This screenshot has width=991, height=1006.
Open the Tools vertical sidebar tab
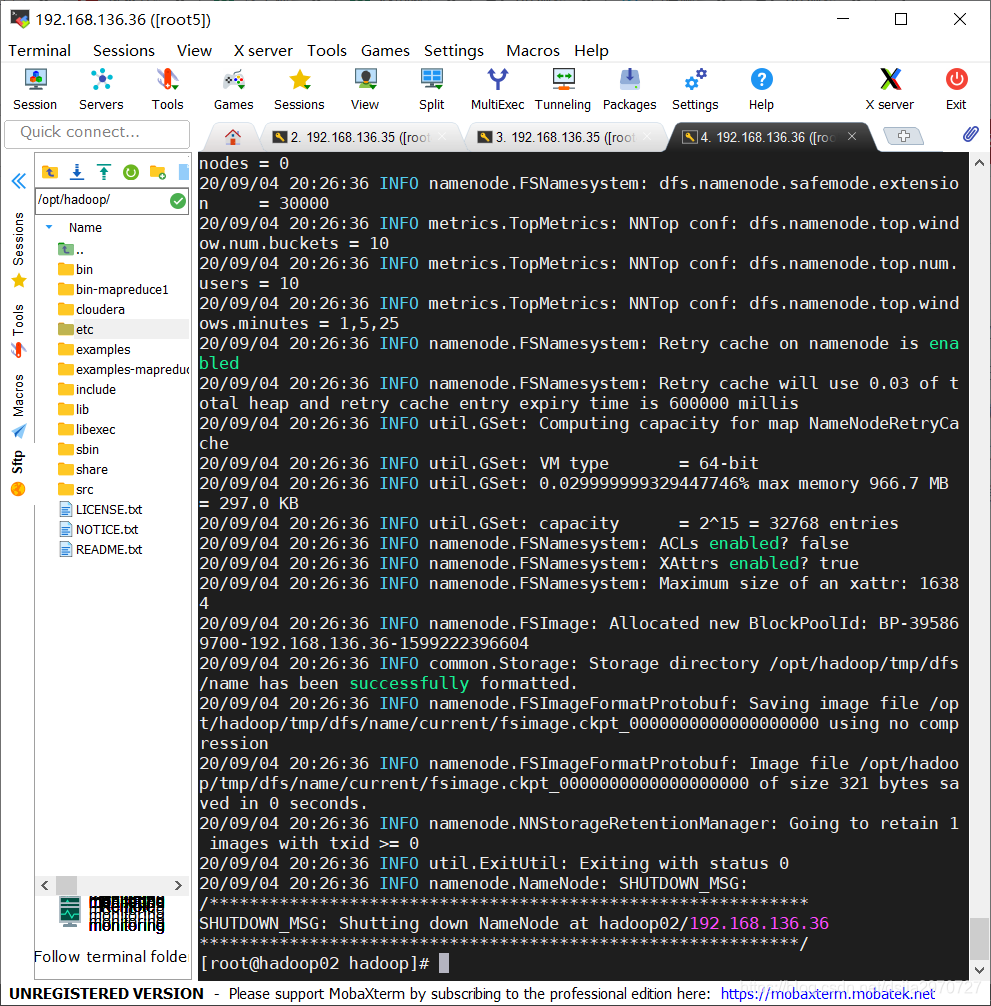(19, 320)
